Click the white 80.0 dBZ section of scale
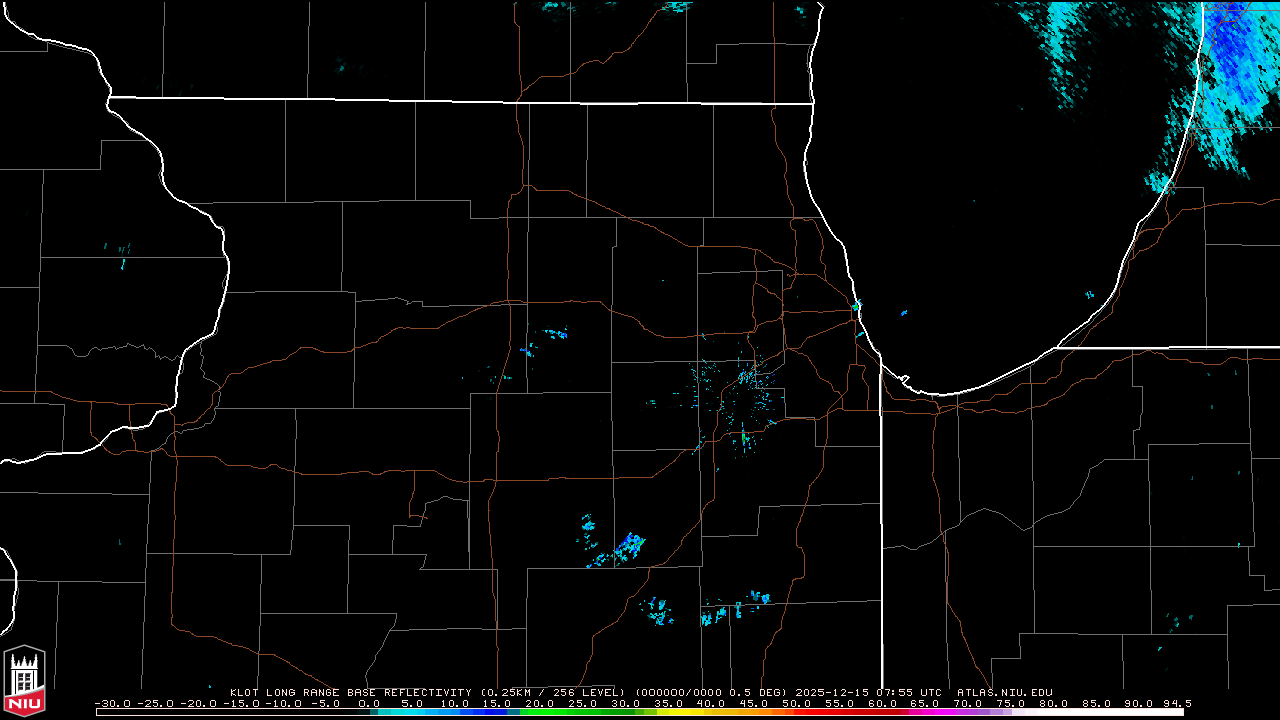1280x720 pixels. (x=1054, y=712)
